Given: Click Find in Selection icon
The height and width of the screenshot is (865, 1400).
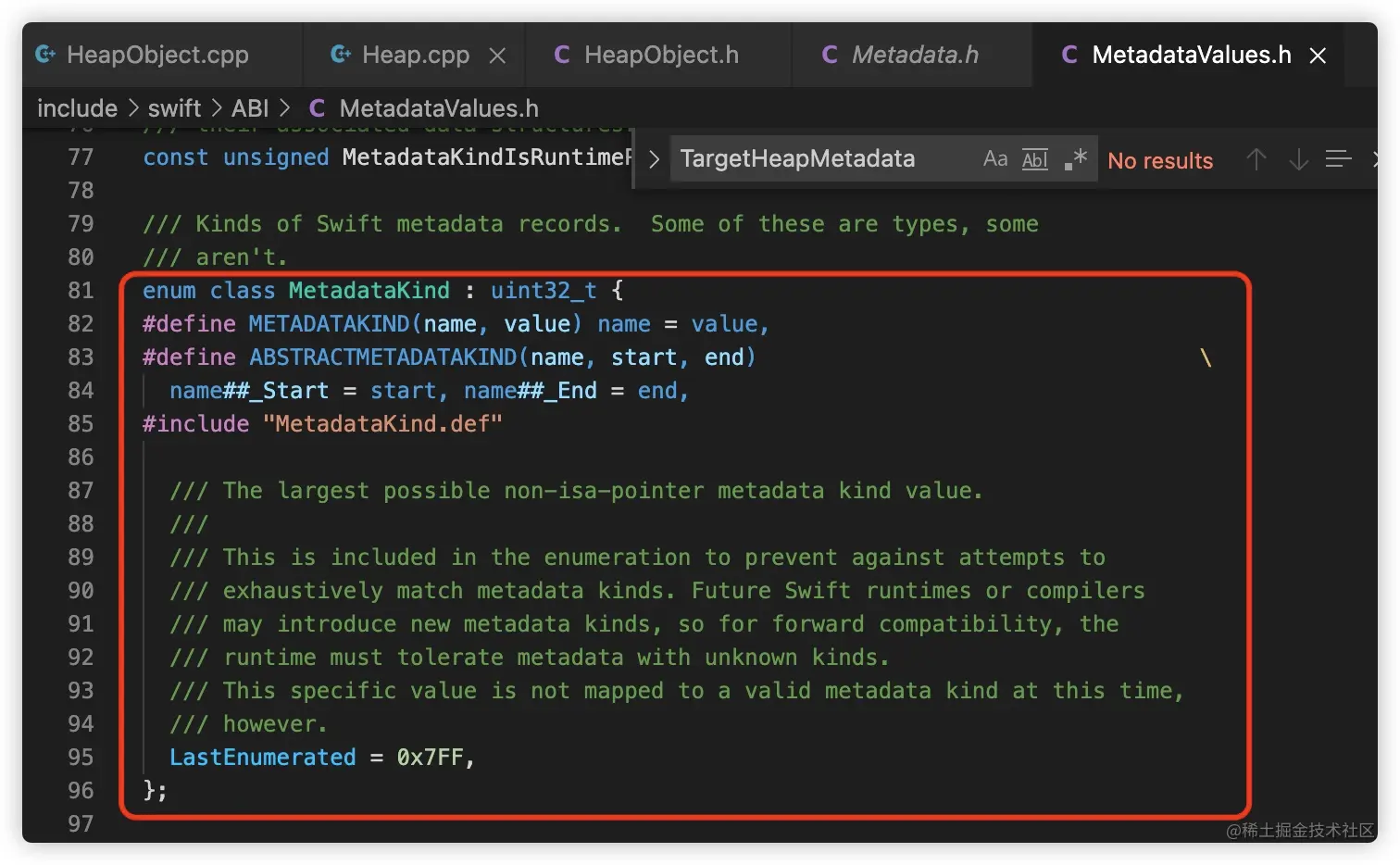Looking at the screenshot, I should (x=1338, y=159).
